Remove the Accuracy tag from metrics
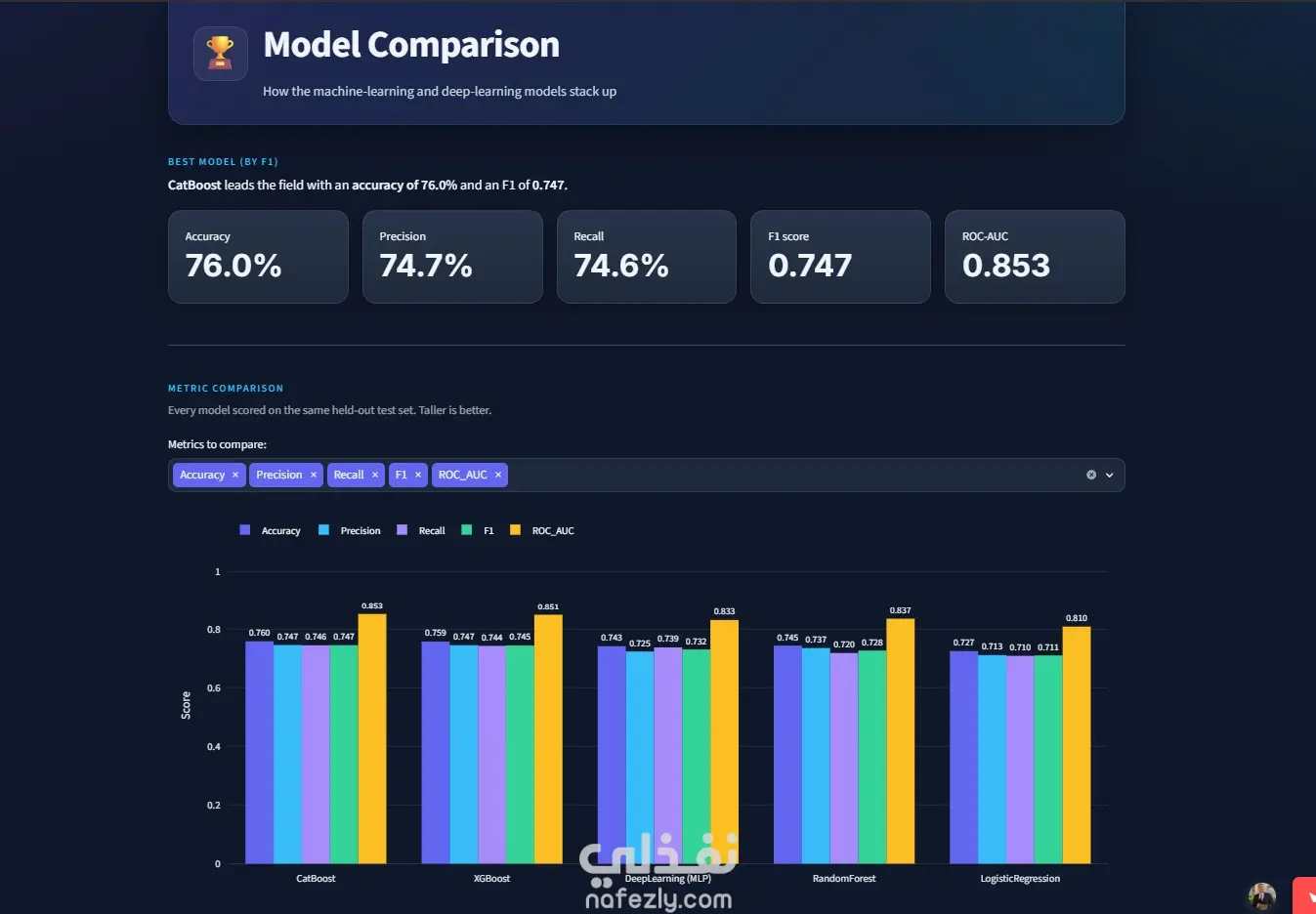 (235, 475)
